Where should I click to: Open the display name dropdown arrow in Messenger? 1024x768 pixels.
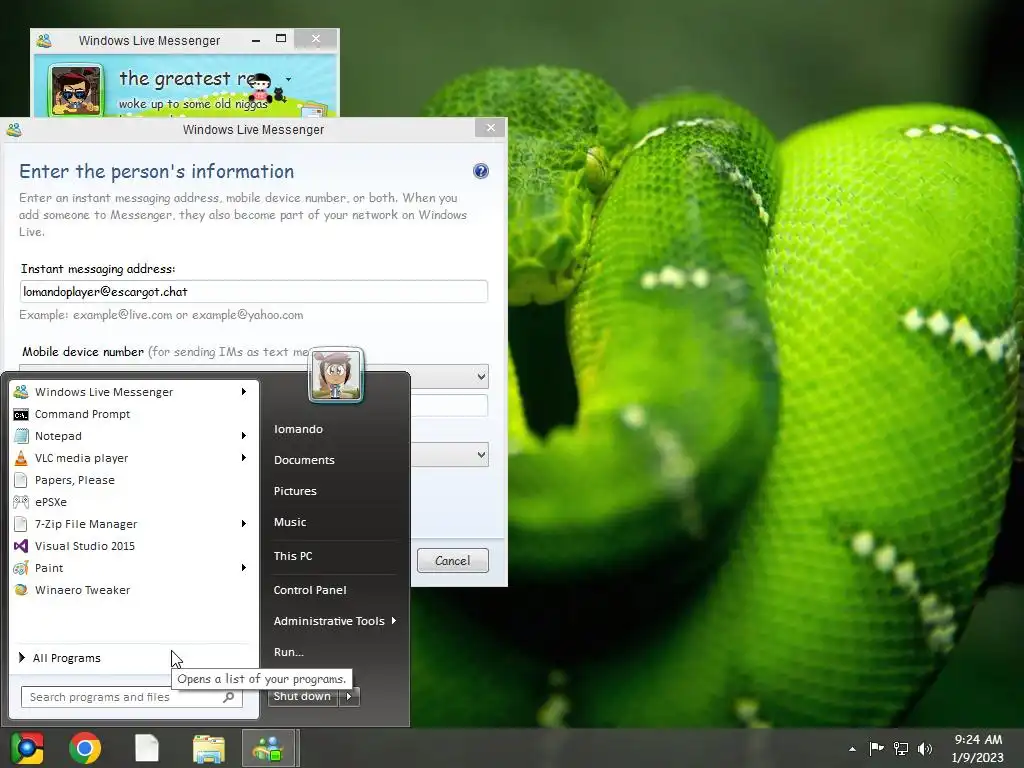pyautogui.click(x=289, y=80)
